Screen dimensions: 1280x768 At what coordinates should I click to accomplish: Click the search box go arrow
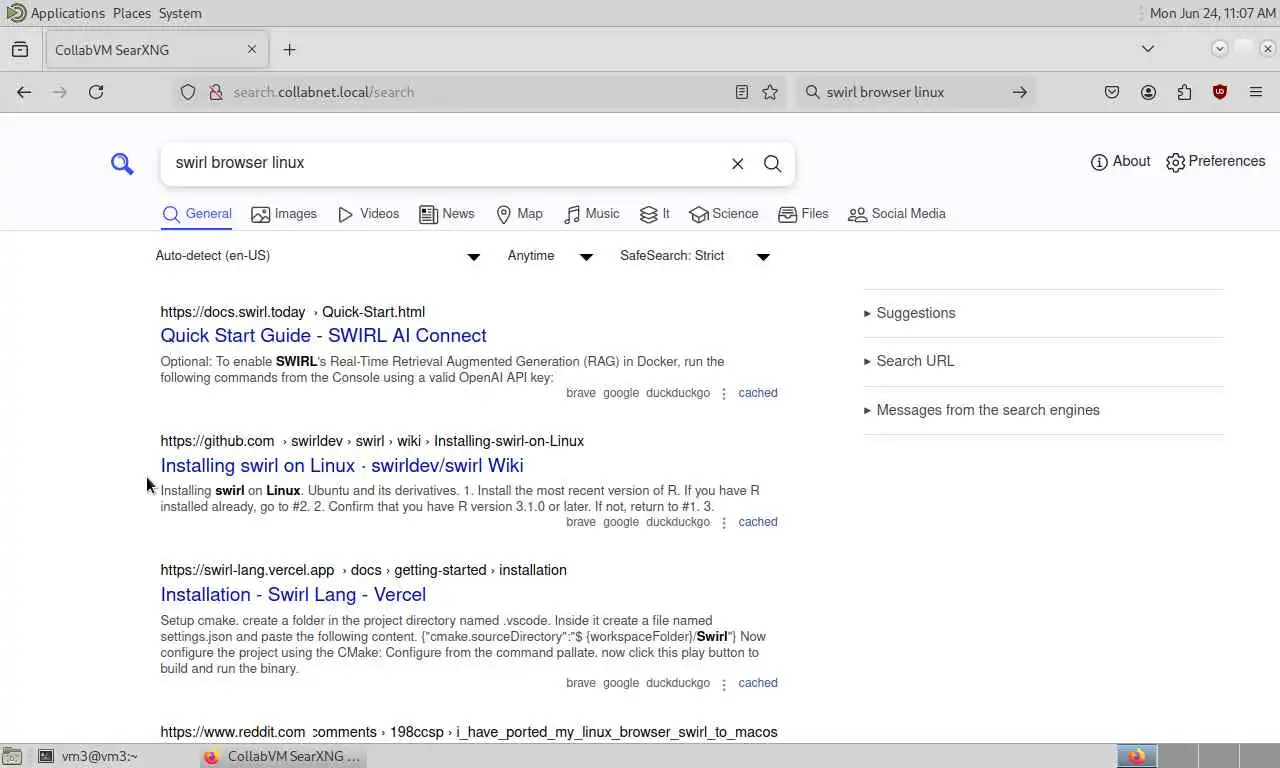pyautogui.click(x=1019, y=92)
